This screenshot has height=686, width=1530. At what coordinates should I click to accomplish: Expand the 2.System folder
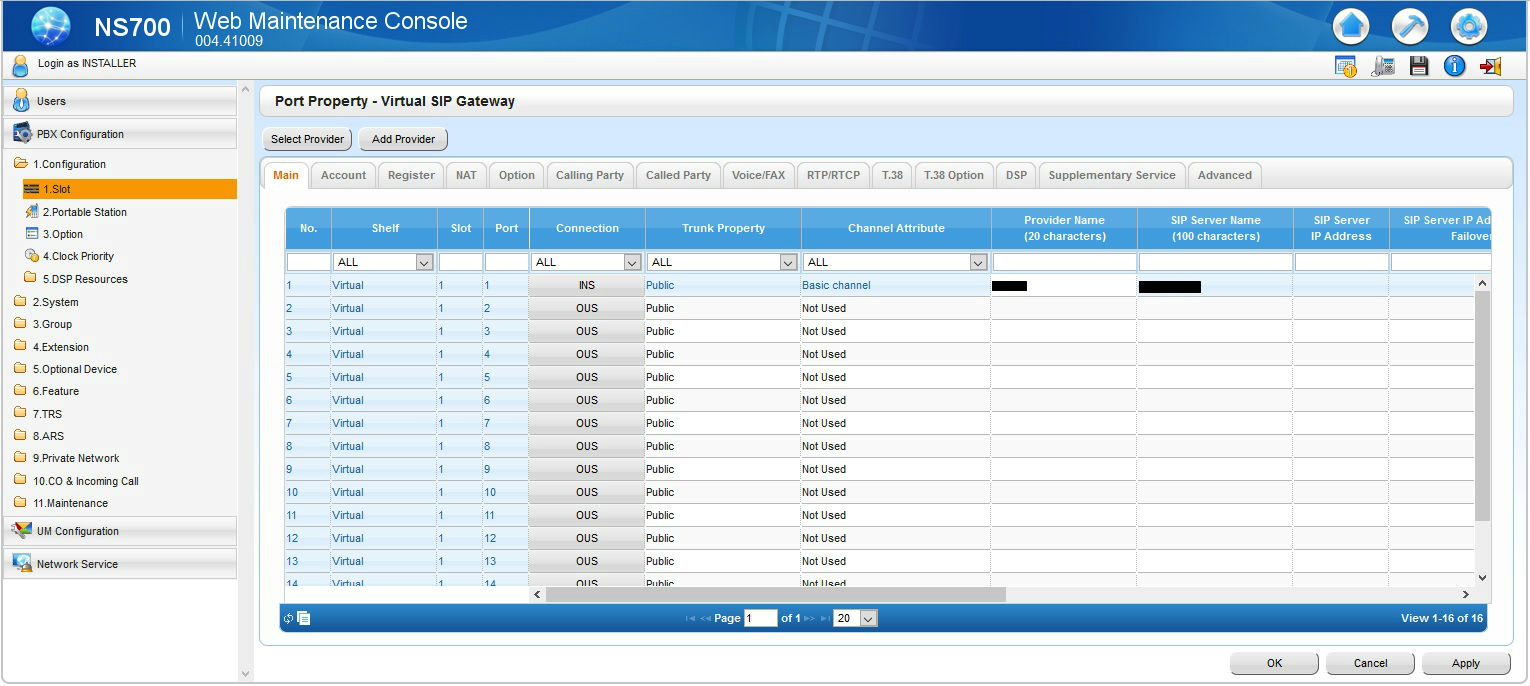[x=46, y=302]
